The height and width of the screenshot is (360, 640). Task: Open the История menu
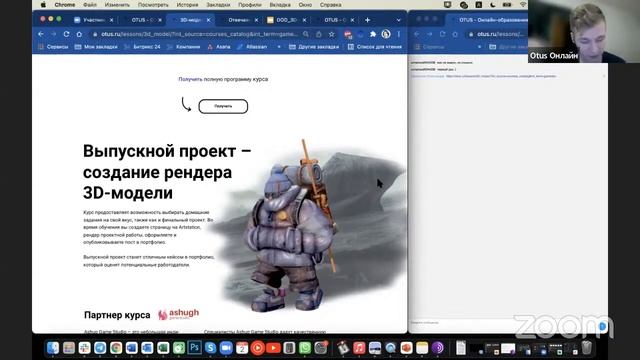(x=187, y=5)
